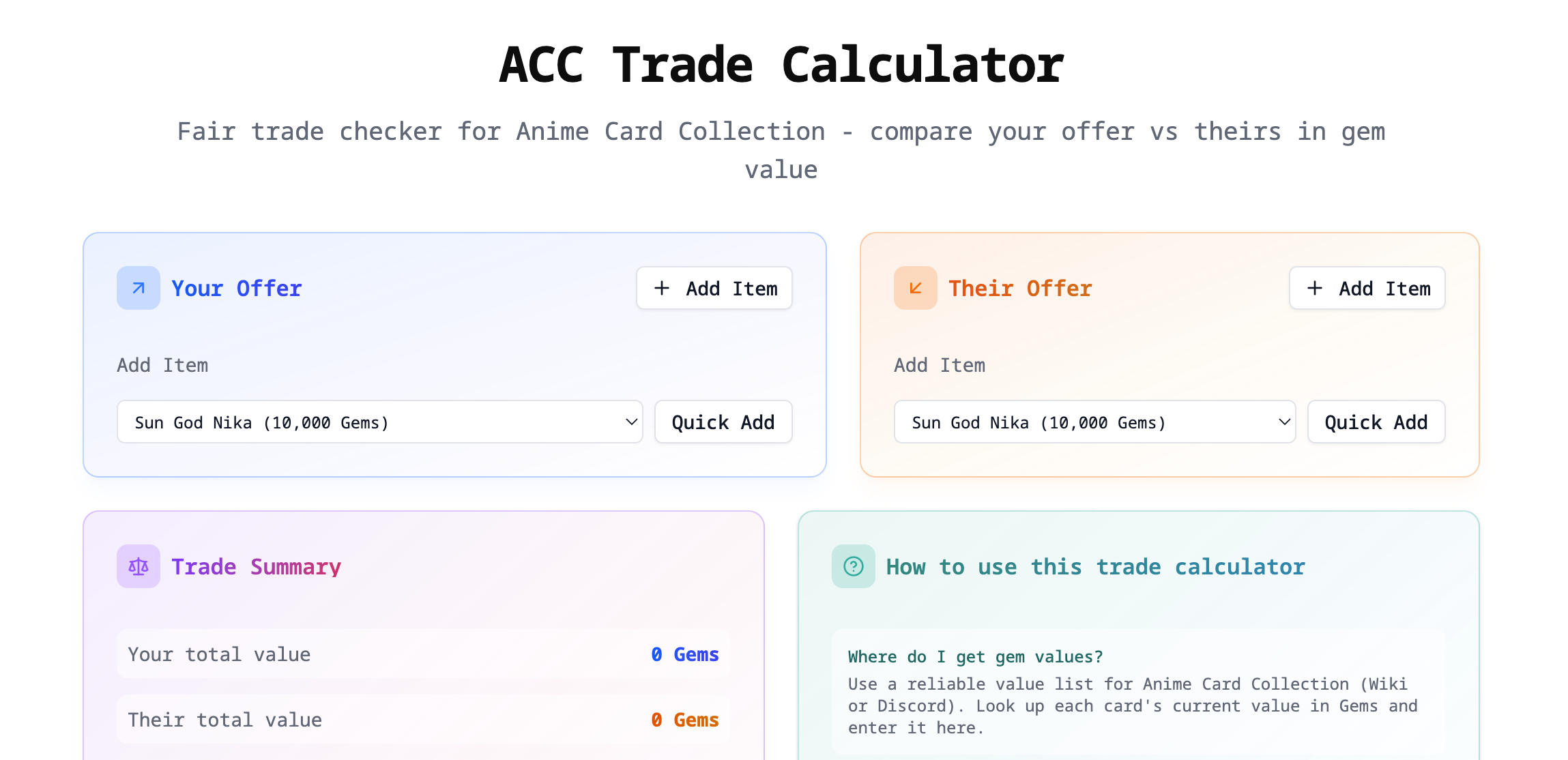Click the Trade Summary heading
1568x760 pixels.
(257, 566)
